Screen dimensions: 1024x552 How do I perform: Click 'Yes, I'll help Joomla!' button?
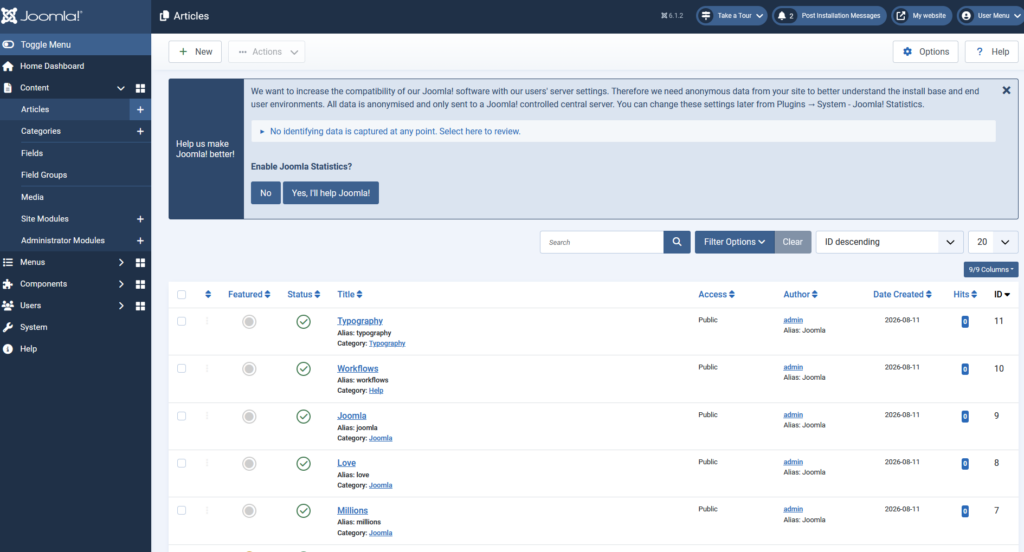330,193
